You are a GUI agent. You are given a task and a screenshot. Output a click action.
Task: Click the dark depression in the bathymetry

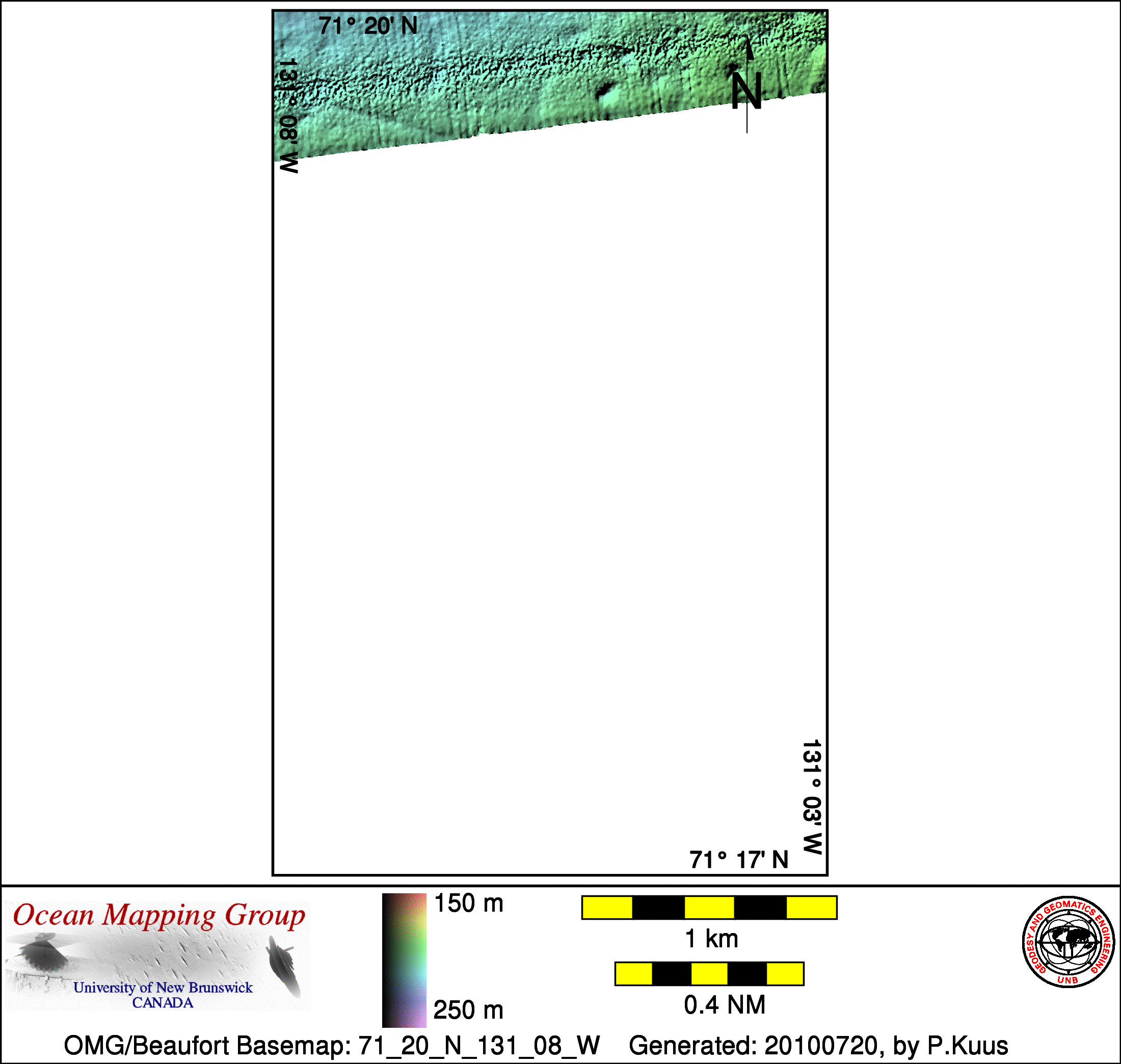pos(605,90)
